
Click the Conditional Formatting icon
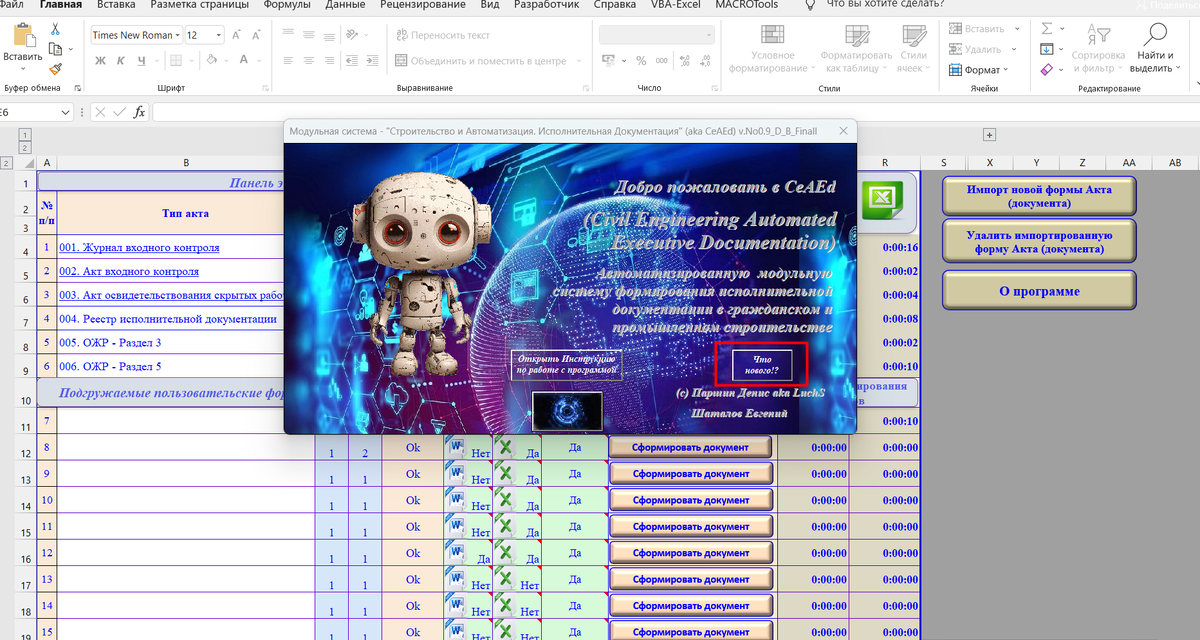point(773,36)
